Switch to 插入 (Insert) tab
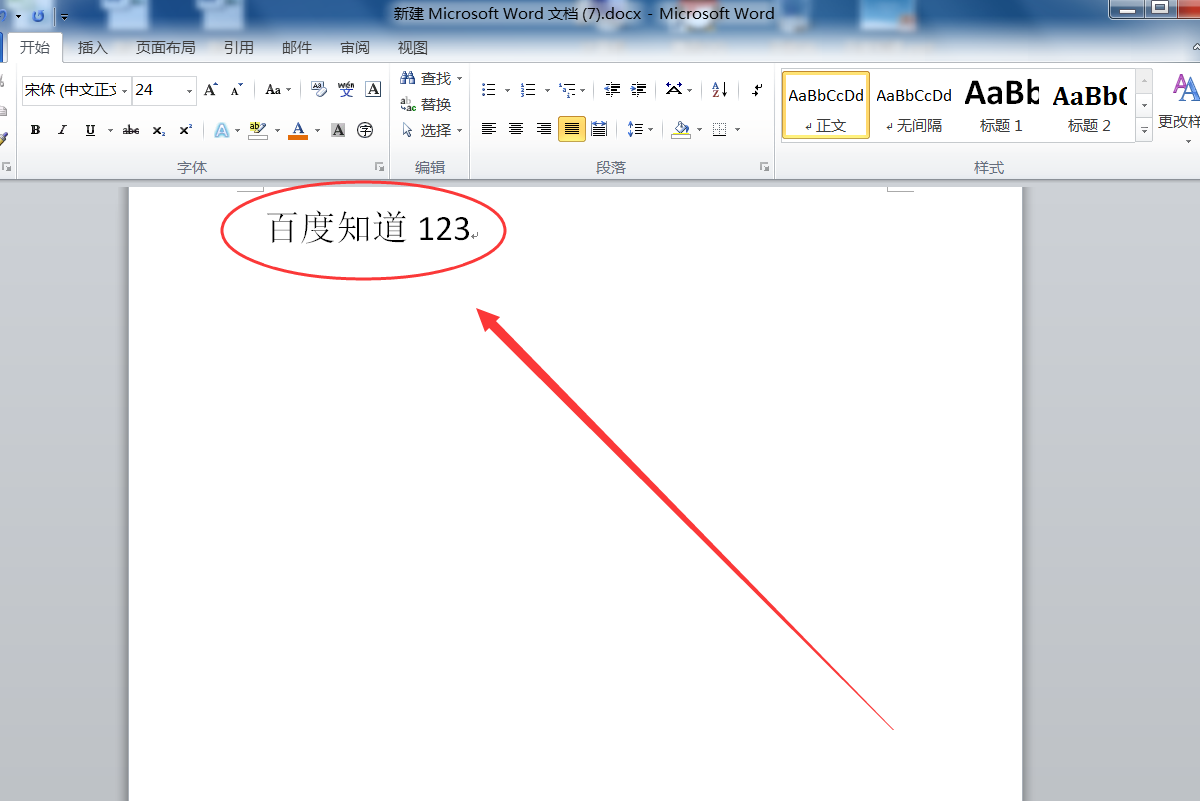Viewport: 1200px width, 801px height. pos(93,47)
